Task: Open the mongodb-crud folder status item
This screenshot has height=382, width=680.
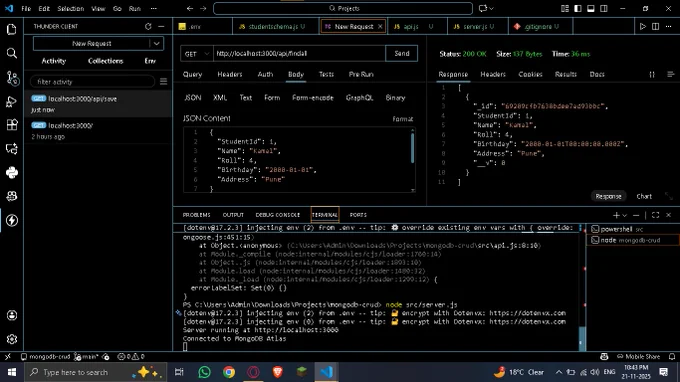Action: pos(46,356)
